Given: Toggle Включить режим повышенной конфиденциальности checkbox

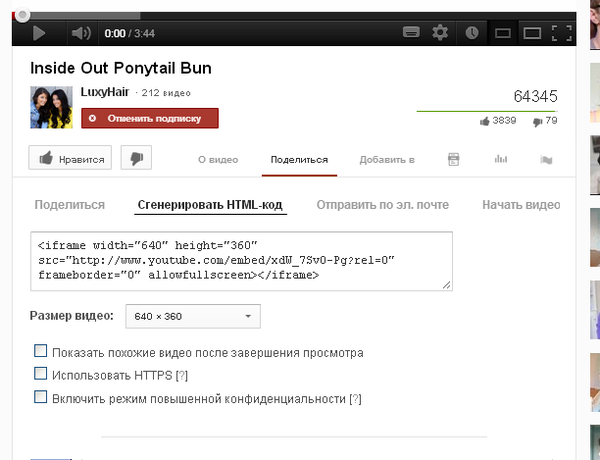Looking at the screenshot, I should [x=41, y=397].
